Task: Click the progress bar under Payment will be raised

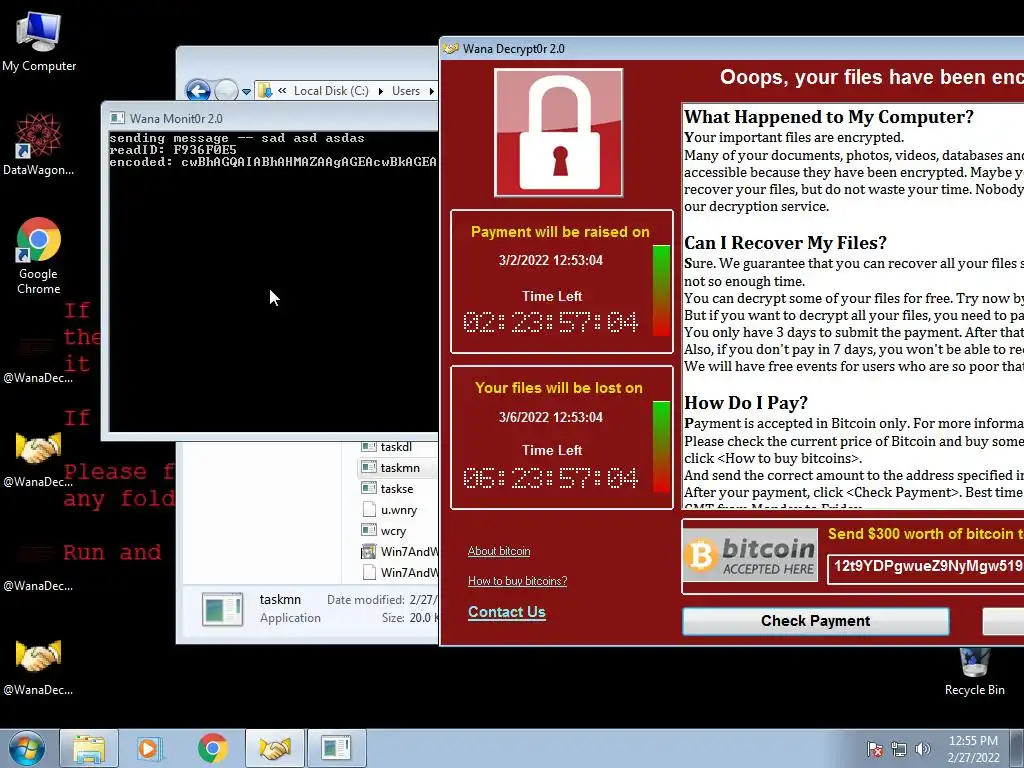Action: [662, 291]
